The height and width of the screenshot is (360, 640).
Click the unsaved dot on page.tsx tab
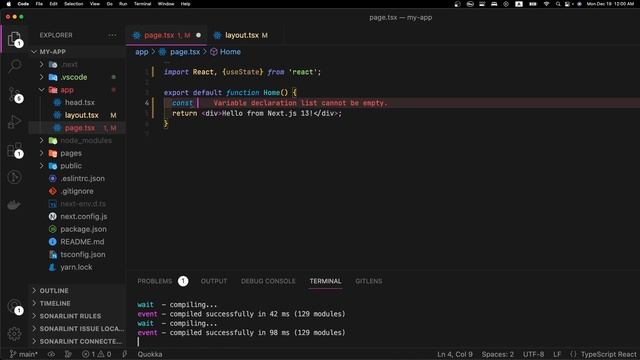pyautogui.click(x=198, y=36)
